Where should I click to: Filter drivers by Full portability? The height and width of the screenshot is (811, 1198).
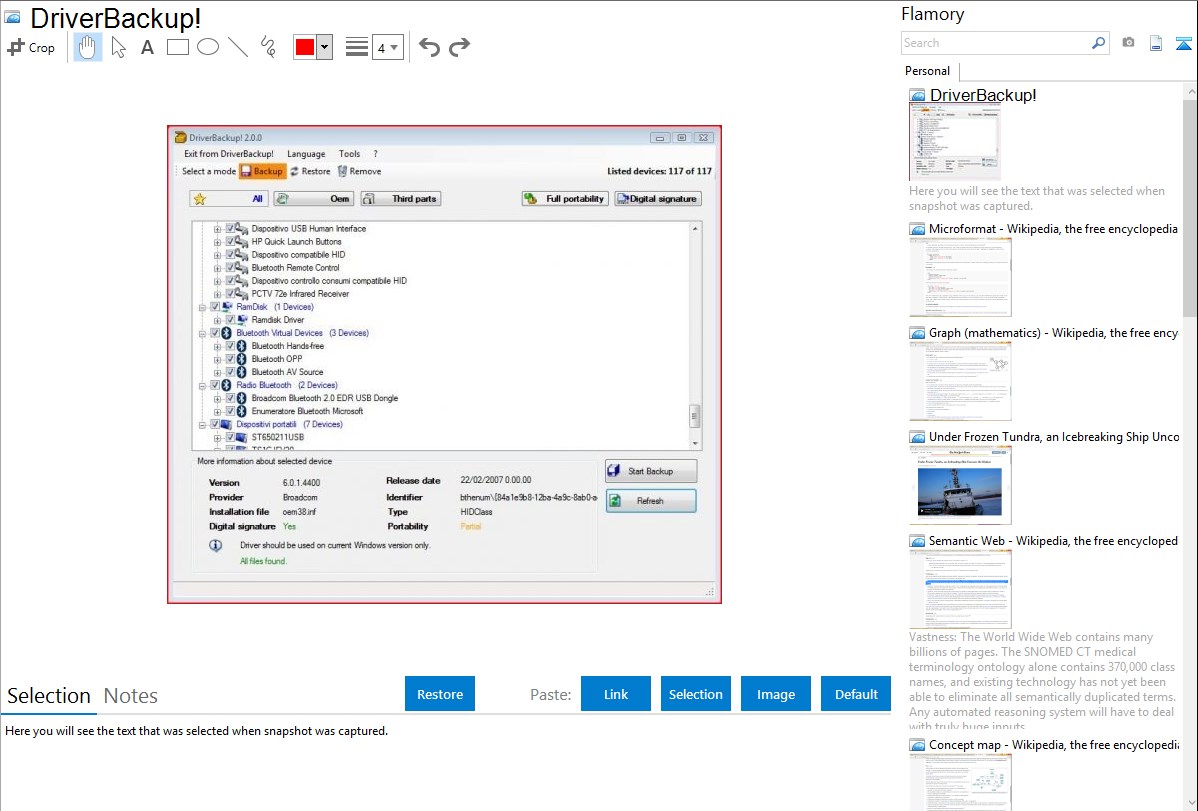(565, 199)
